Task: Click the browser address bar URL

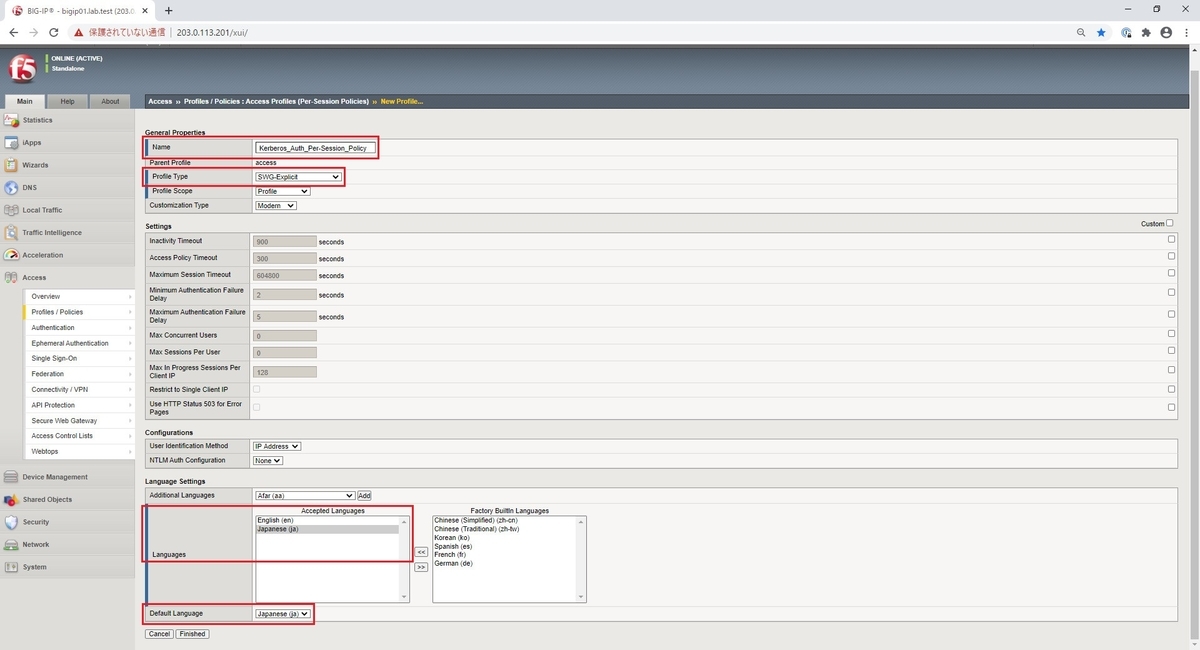Action: click(x=212, y=32)
